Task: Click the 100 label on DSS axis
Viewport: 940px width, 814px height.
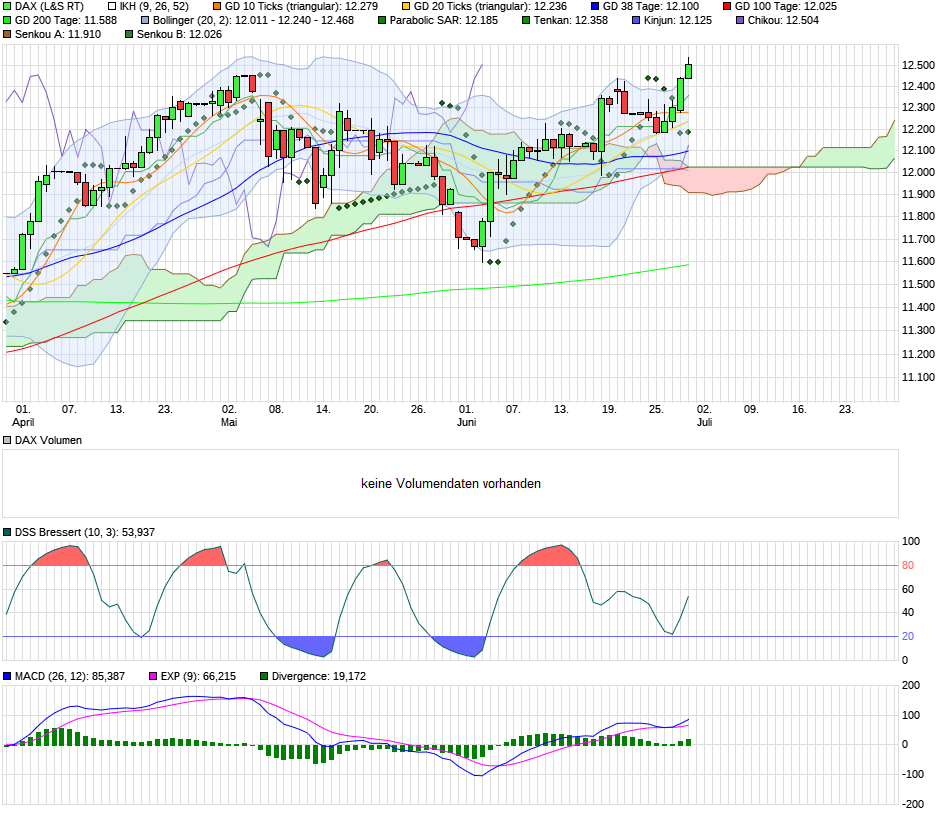Action: click(911, 542)
